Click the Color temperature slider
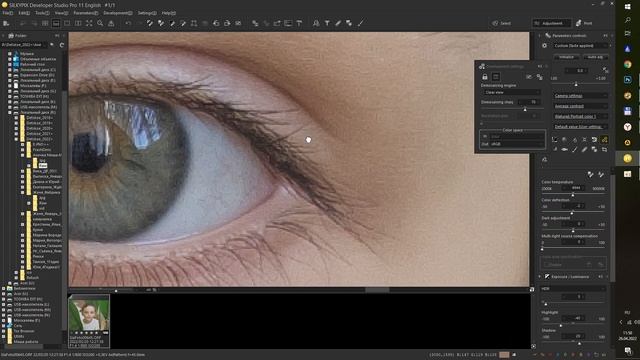The image size is (640, 360). pyautogui.click(x=573, y=195)
